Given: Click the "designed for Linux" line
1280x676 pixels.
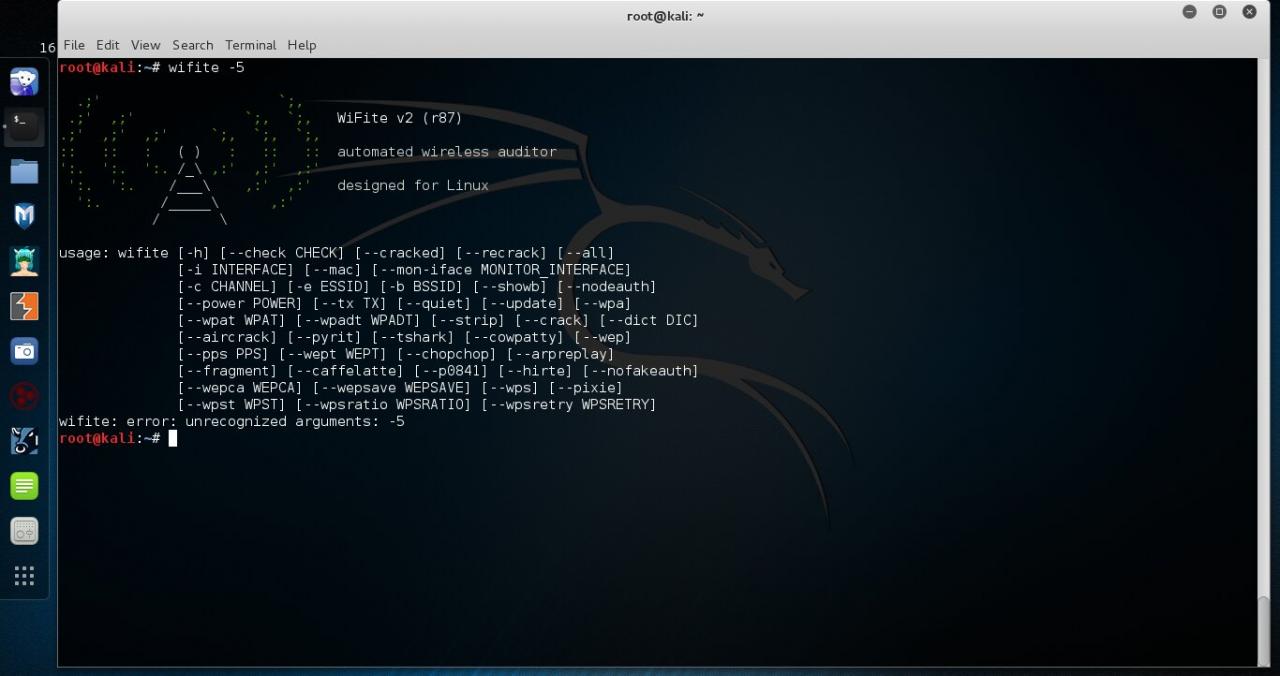Looking at the screenshot, I should click(413, 185).
